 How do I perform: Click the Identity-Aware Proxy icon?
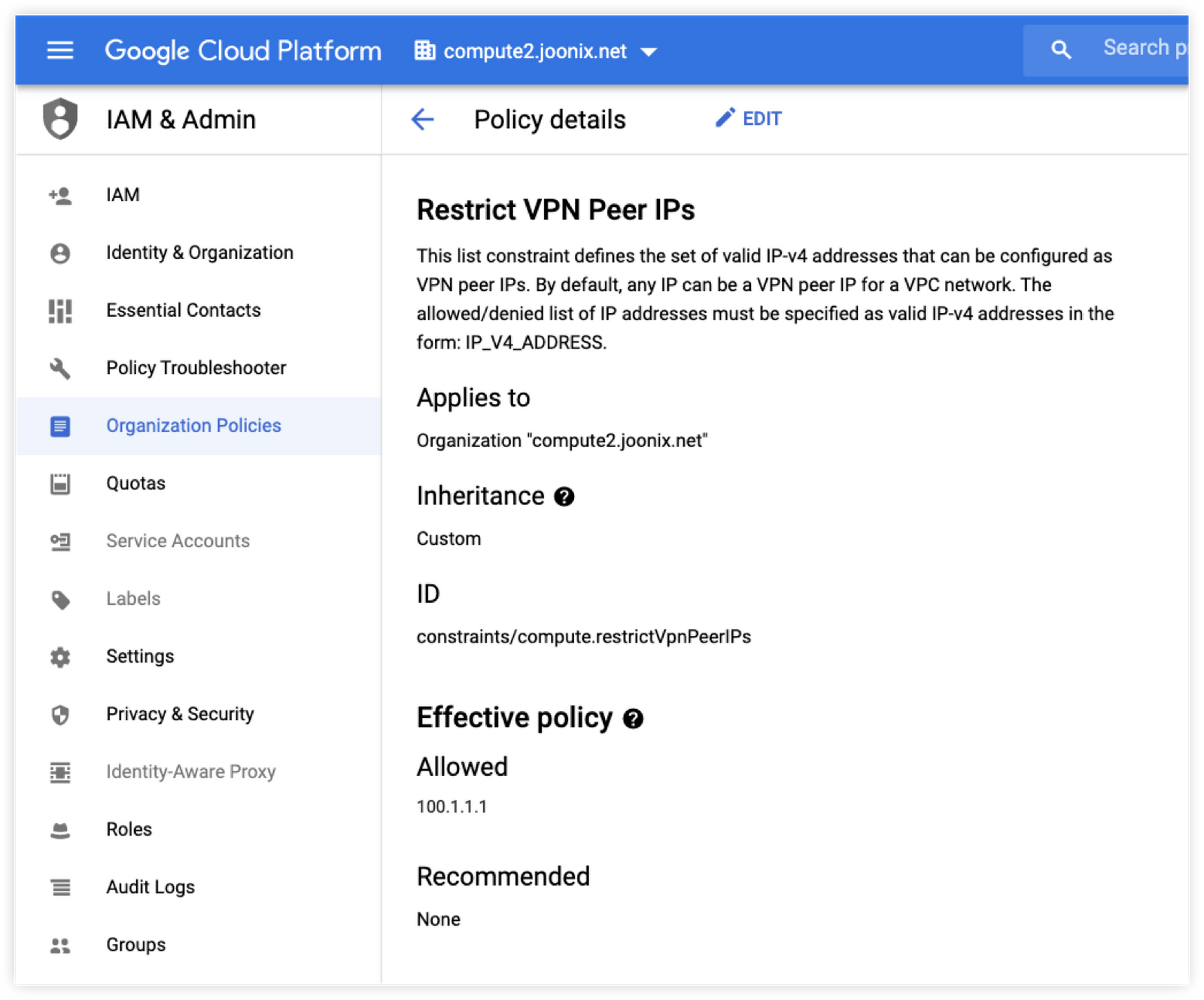point(60,773)
